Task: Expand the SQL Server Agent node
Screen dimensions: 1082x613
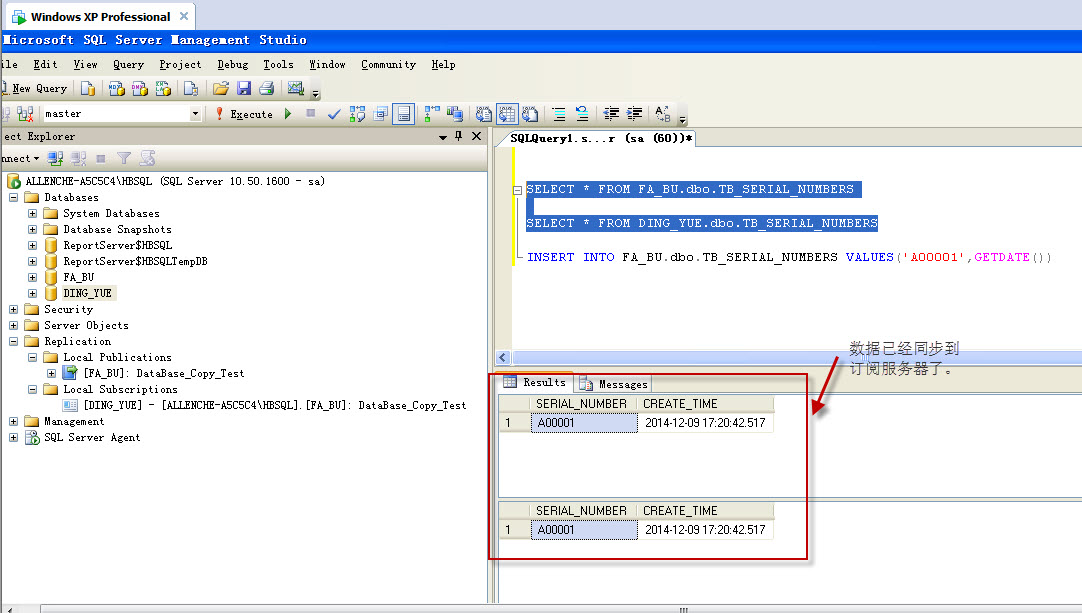Action: (x=13, y=438)
